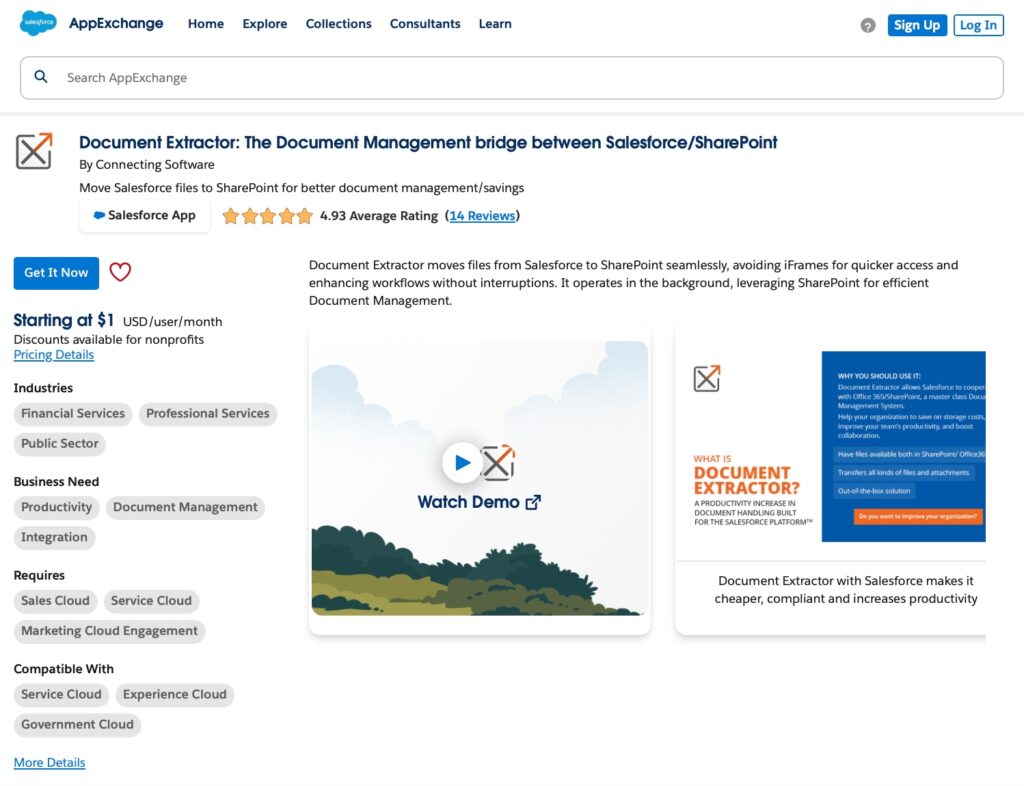This screenshot has width=1024, height=786.
Task: Open the Collections menu
Action: pyautogui.click(x=338, y=24)
